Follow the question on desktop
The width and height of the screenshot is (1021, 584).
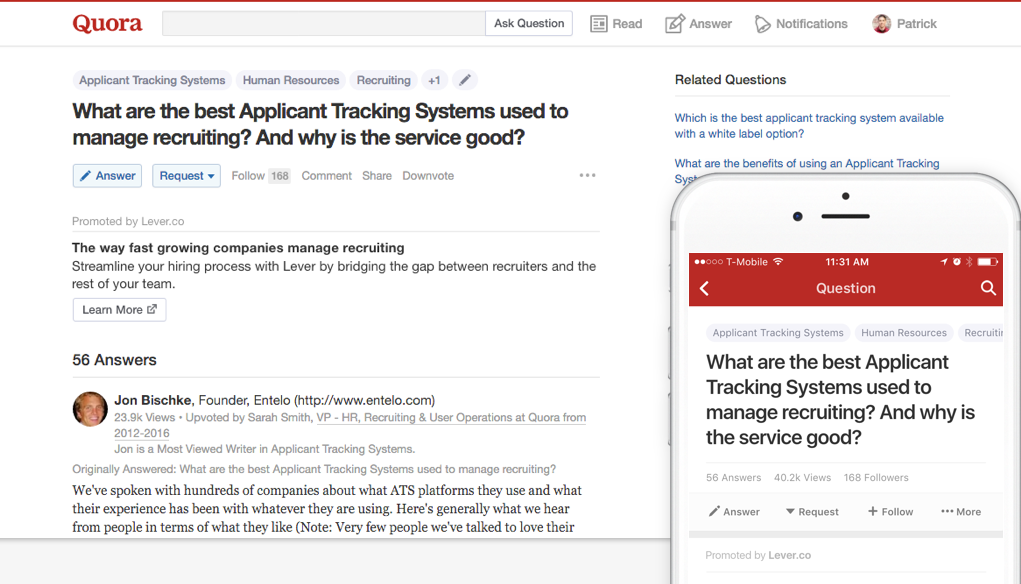point(248,176)
